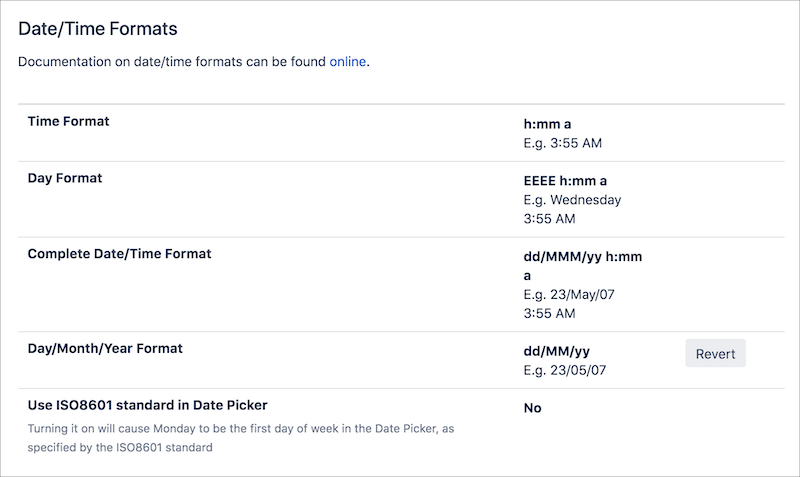Click the 'dd/MMM/yy h:mm' format value

[583, 257]
